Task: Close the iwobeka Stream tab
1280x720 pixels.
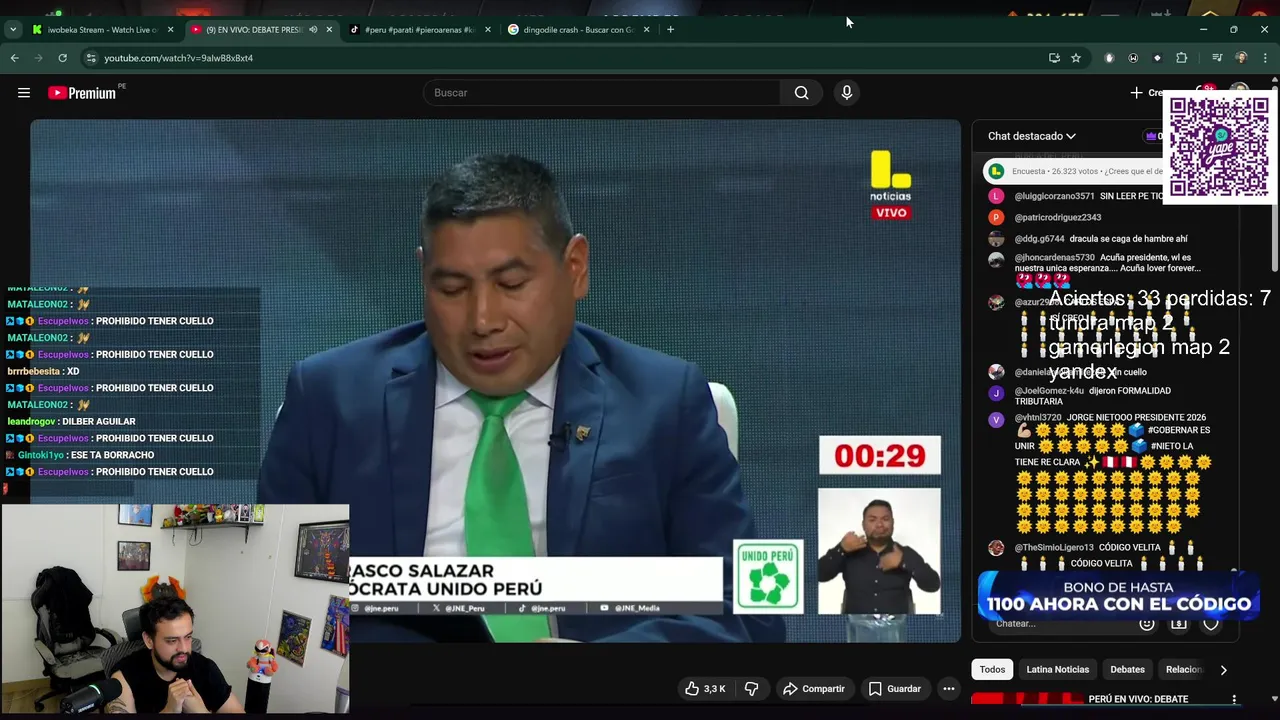Action: click(x=170, y=30)
